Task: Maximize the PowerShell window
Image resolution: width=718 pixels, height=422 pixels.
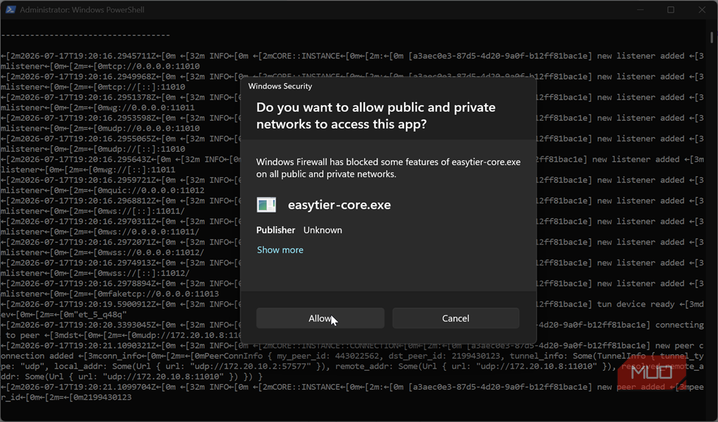Action: pyautogui.click(x=671, y=10)
